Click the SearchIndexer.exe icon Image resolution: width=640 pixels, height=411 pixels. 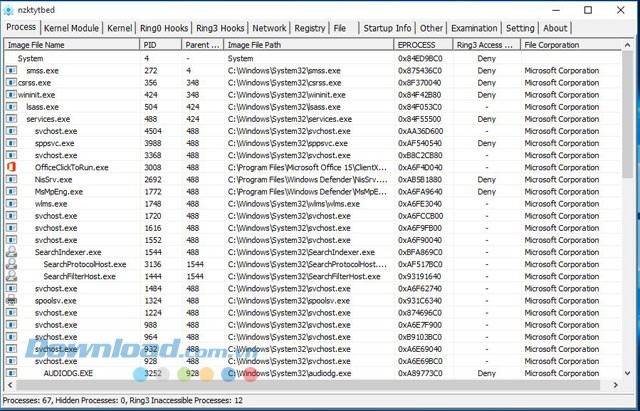click(x=11, y=252)
